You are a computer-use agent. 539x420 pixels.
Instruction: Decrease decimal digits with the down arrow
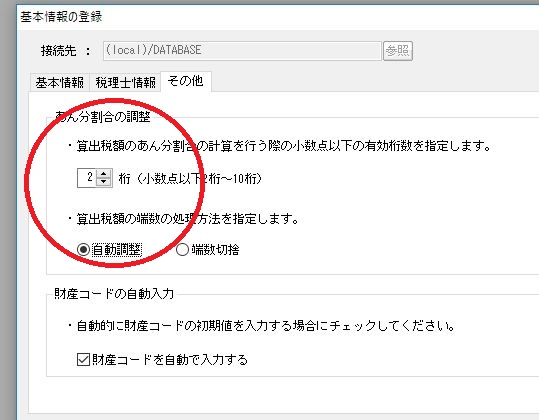[103, 182]
